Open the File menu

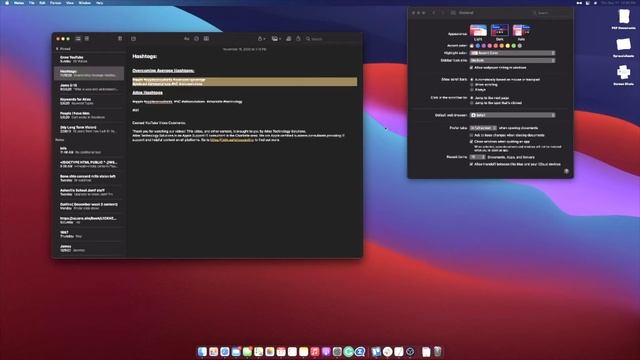pyautogui.click(x=31, y=3)
